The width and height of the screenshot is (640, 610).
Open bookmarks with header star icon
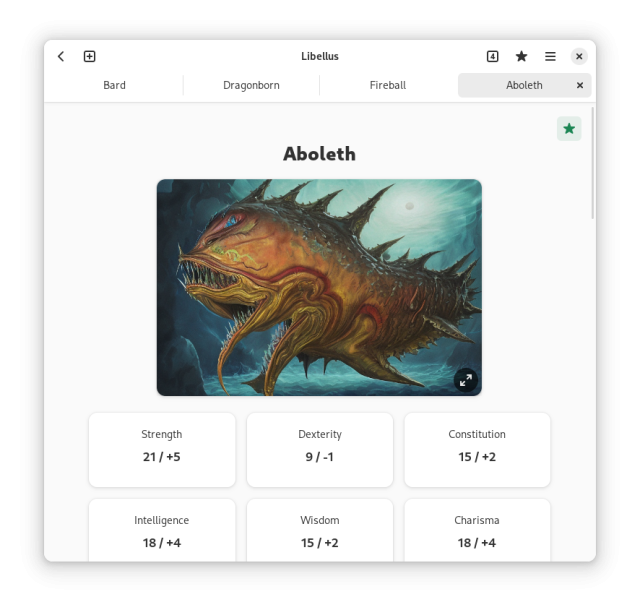521,56
